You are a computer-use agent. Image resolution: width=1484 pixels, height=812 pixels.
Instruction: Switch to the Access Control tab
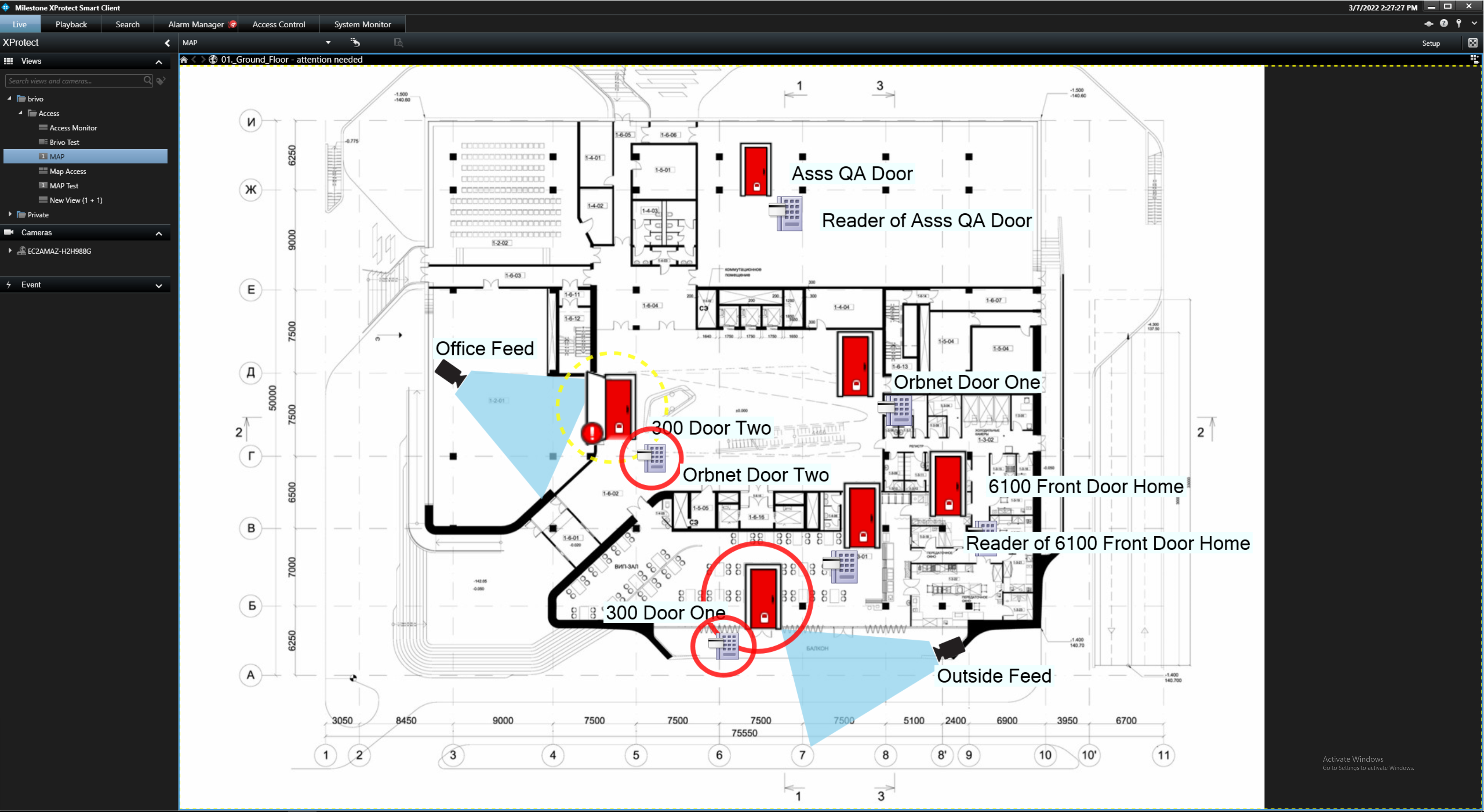click(279, 24)
